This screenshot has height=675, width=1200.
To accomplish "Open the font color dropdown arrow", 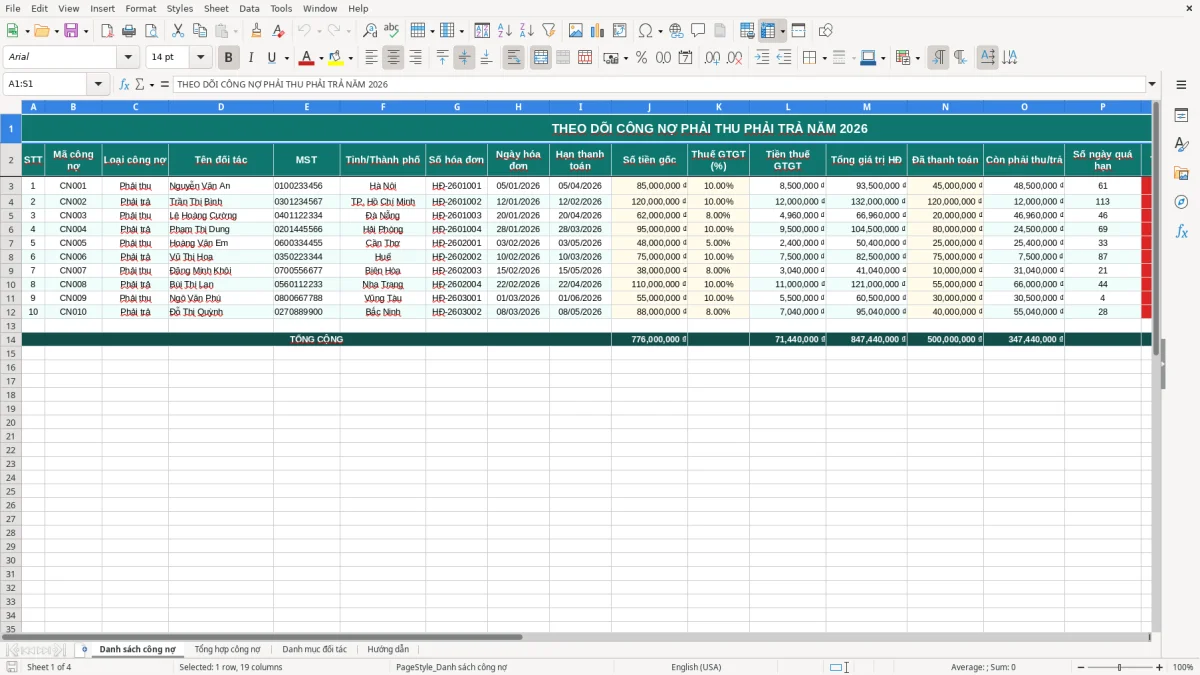I will tap(320, 58).
